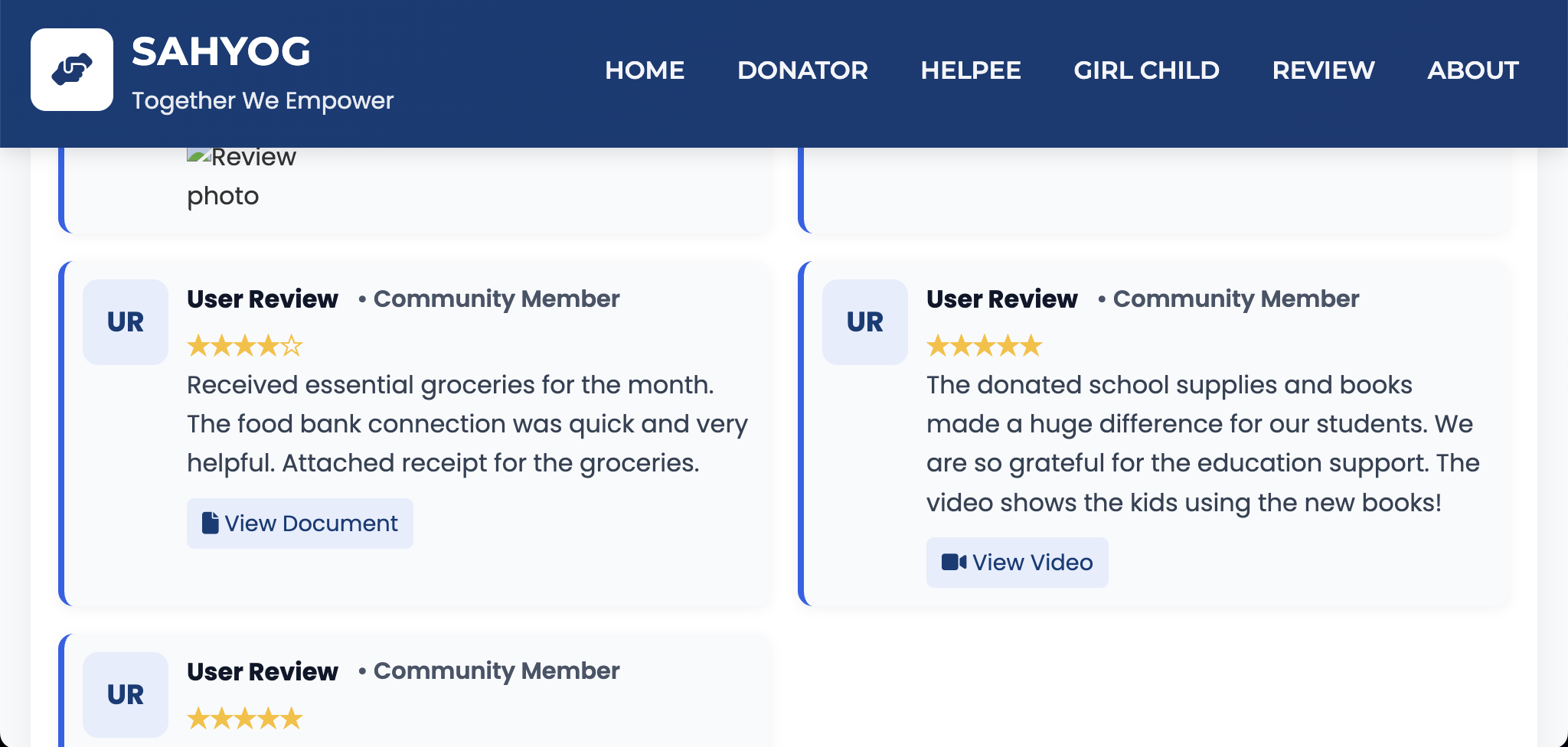
Task: Click the four-star rating on the groceries review
Action: tap(245, 346)
